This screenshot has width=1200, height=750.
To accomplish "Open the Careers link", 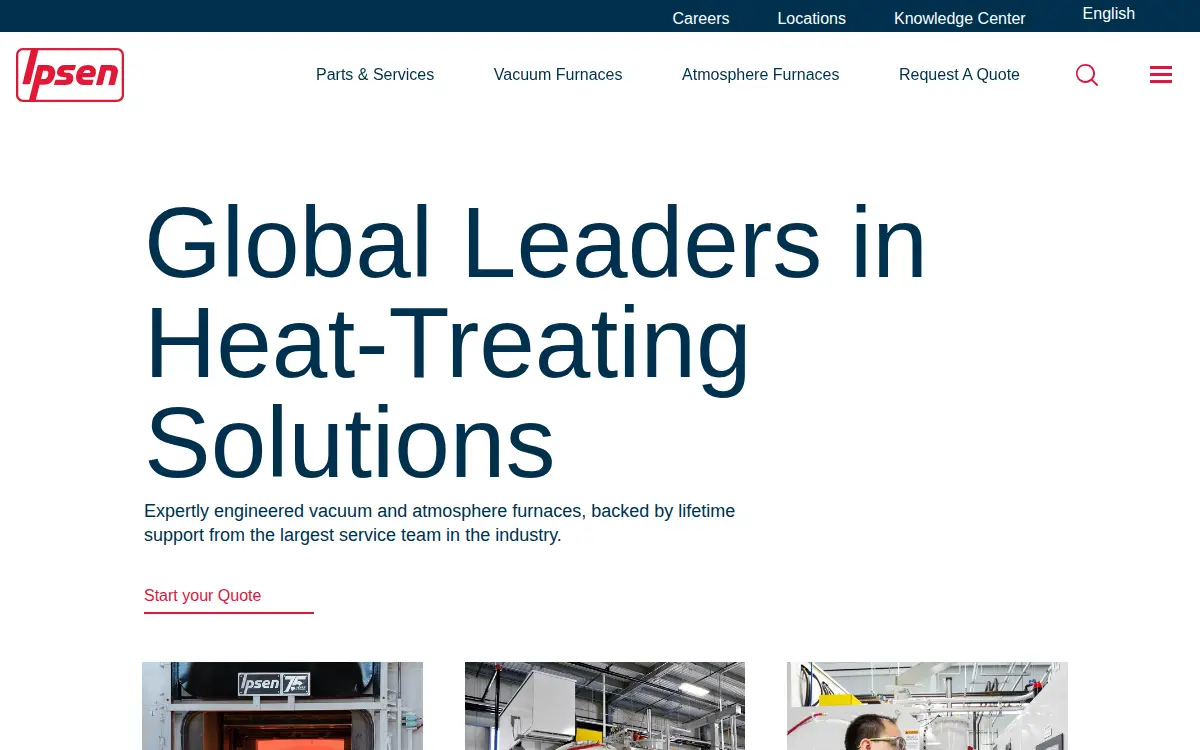I will [x=701, y=18].
